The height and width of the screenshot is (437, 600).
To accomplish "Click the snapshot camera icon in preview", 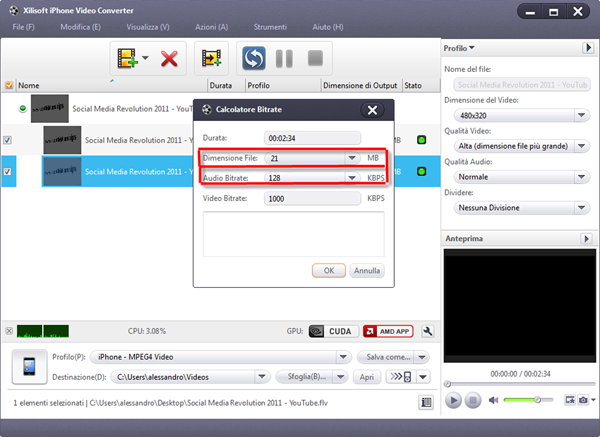I will (581, 400).
